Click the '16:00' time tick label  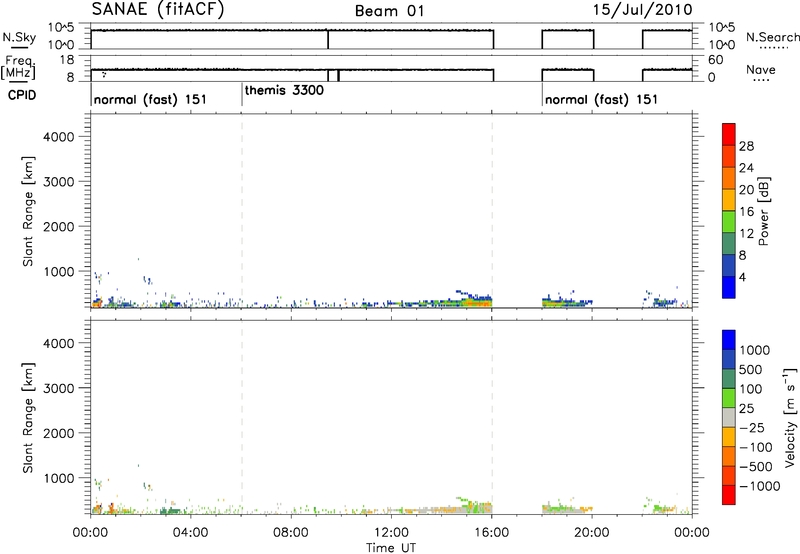pyautogui.click(x=491, y=533)
